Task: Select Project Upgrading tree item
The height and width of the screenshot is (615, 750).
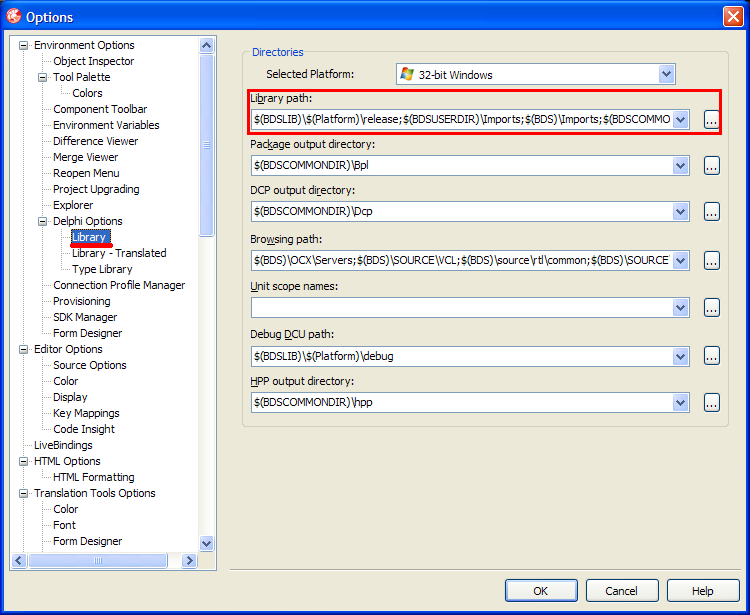Action: pos(96,189)
